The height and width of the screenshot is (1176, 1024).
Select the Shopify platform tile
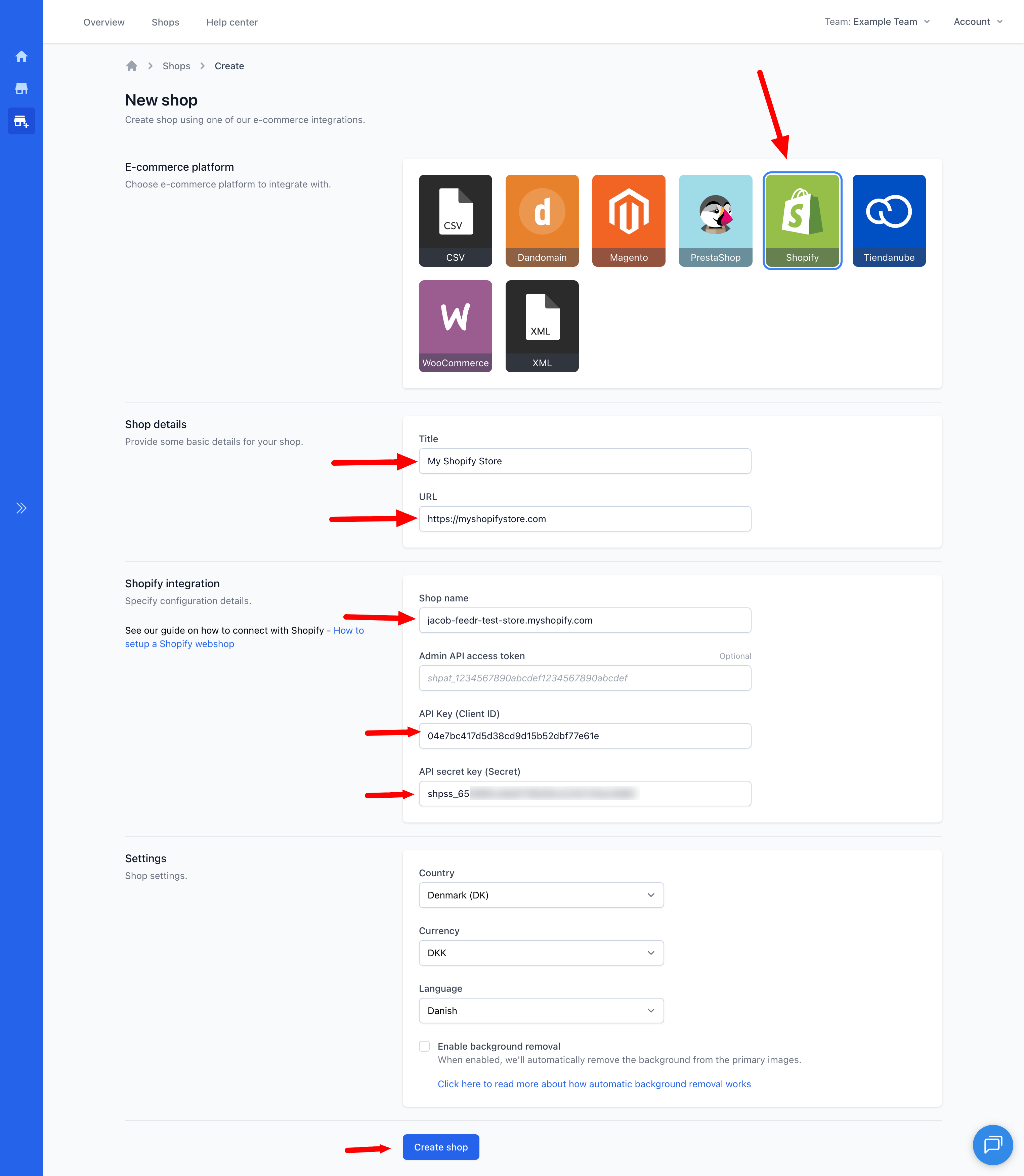click(x=802, y=220)
